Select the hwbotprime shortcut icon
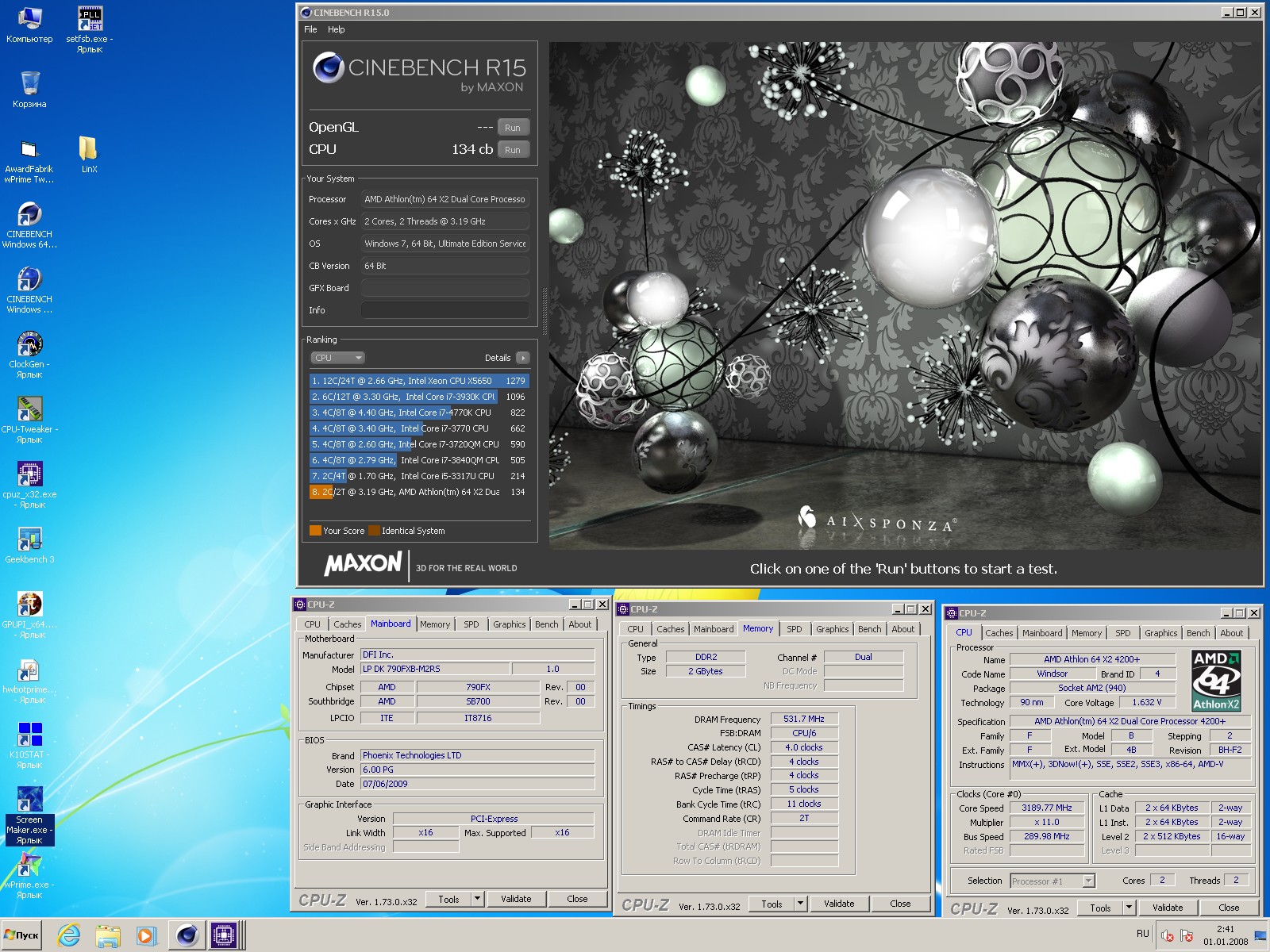Image resolution: width=1270 pixels, height=952 pixels. click(29, 680)
